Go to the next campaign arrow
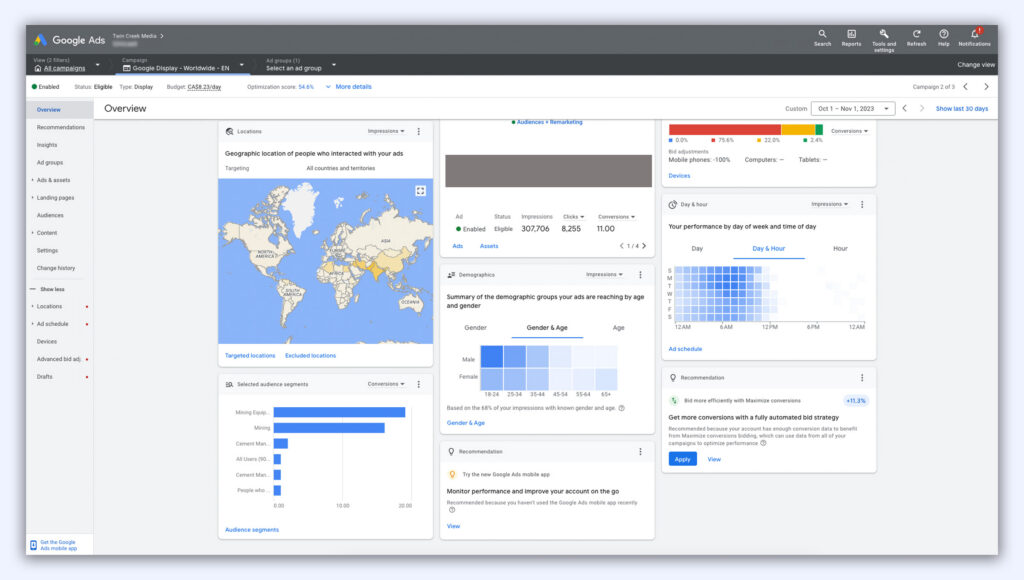Image resolution: width=1024 pixels, height=580 pixels. coord(986,86)
